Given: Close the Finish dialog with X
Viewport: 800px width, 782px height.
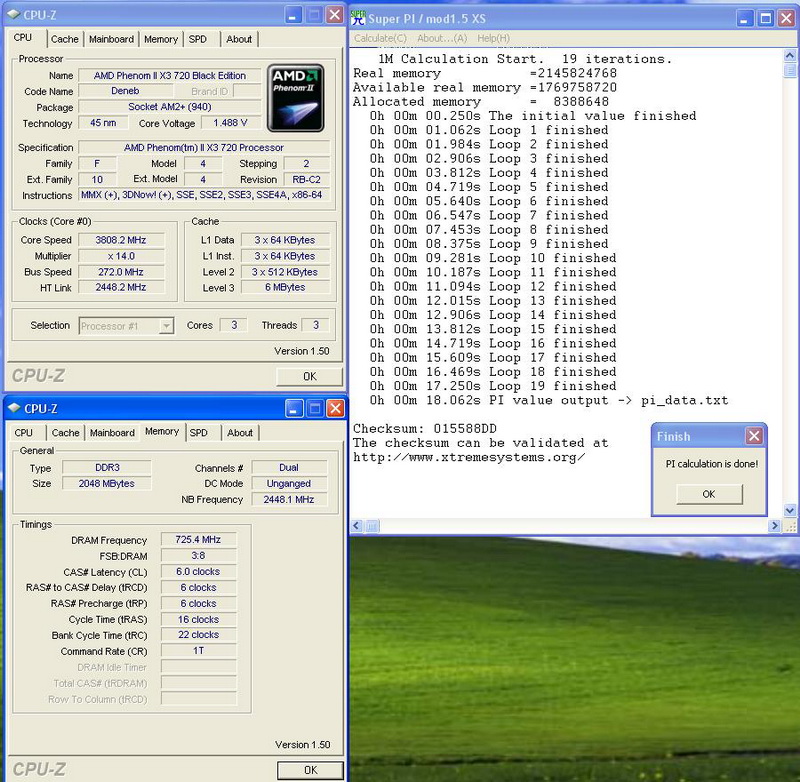Looking at the screenshot, I should [754, 436].
